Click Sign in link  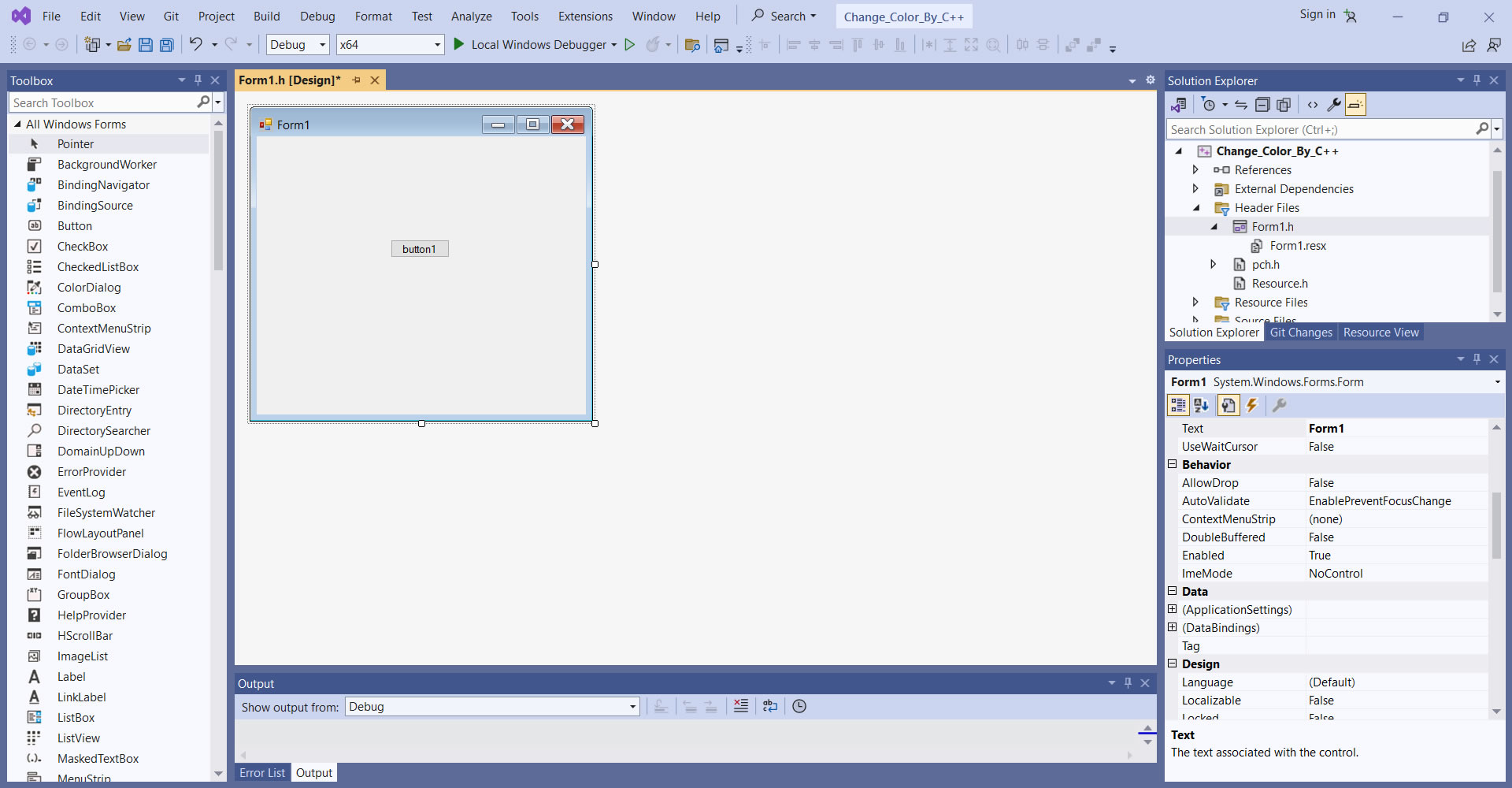point(1317,15)
